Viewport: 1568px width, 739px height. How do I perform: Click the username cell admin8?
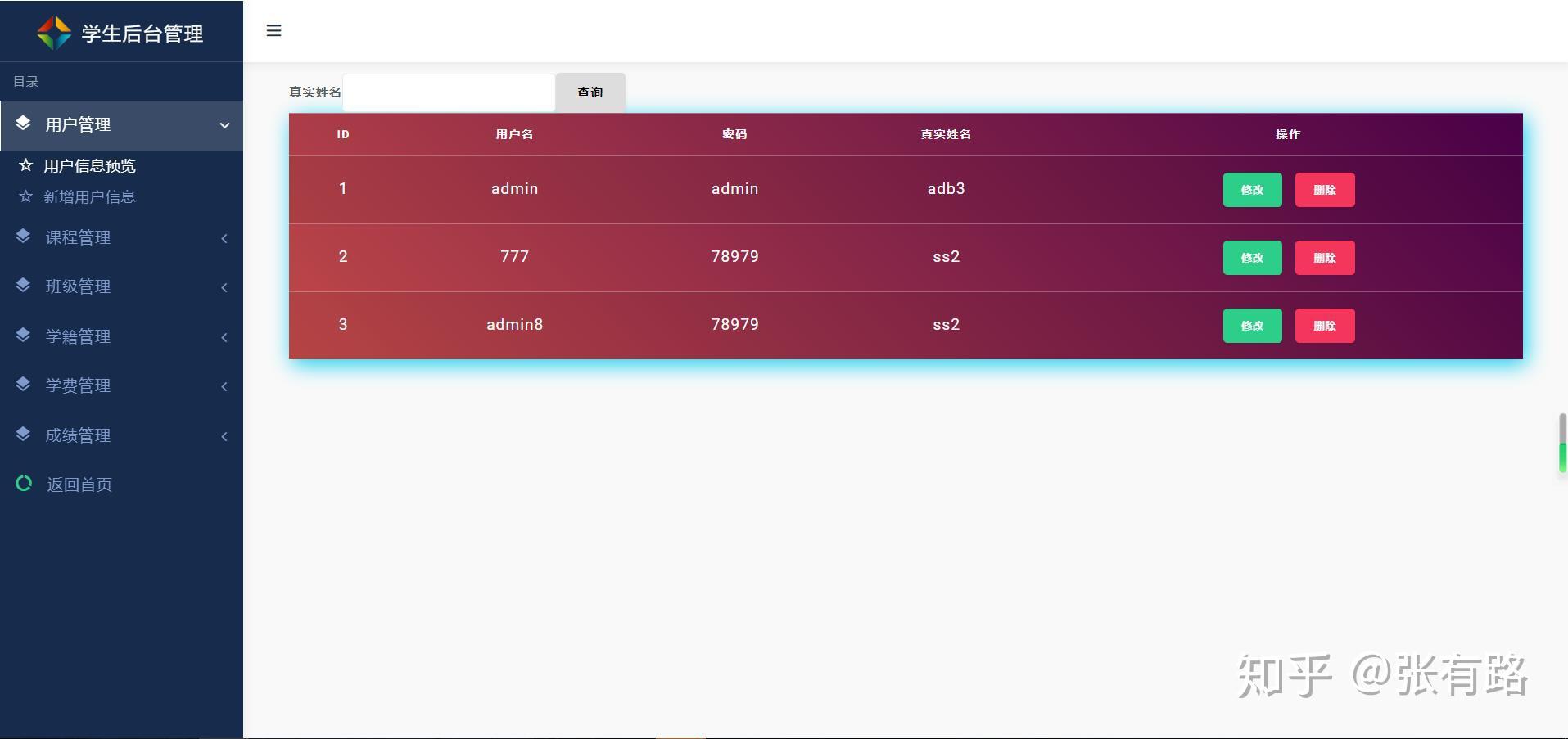click(515, 325)
